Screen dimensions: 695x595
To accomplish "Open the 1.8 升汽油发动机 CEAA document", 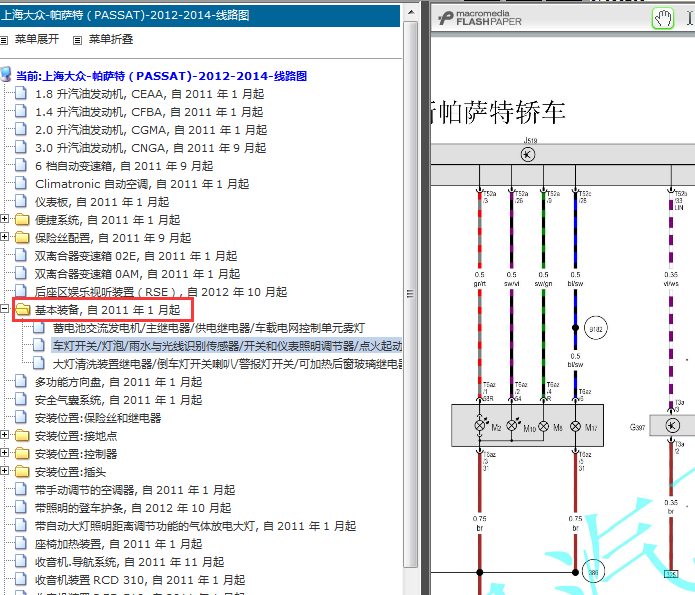I will (x=149, y=94).
